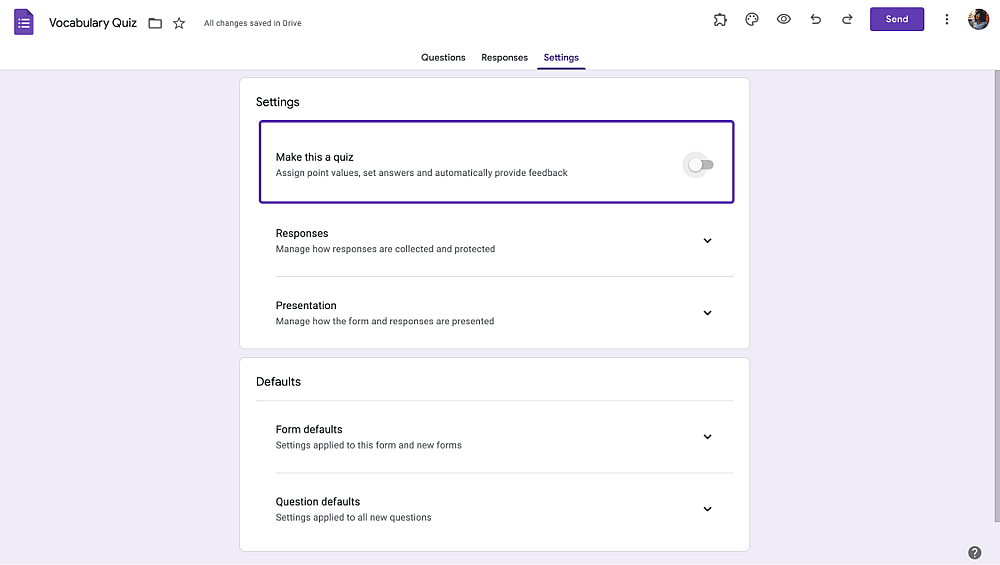This screenshot has width=1000, height=565.
Task: Switch to the Questions tab
Action: pos(443,57)
